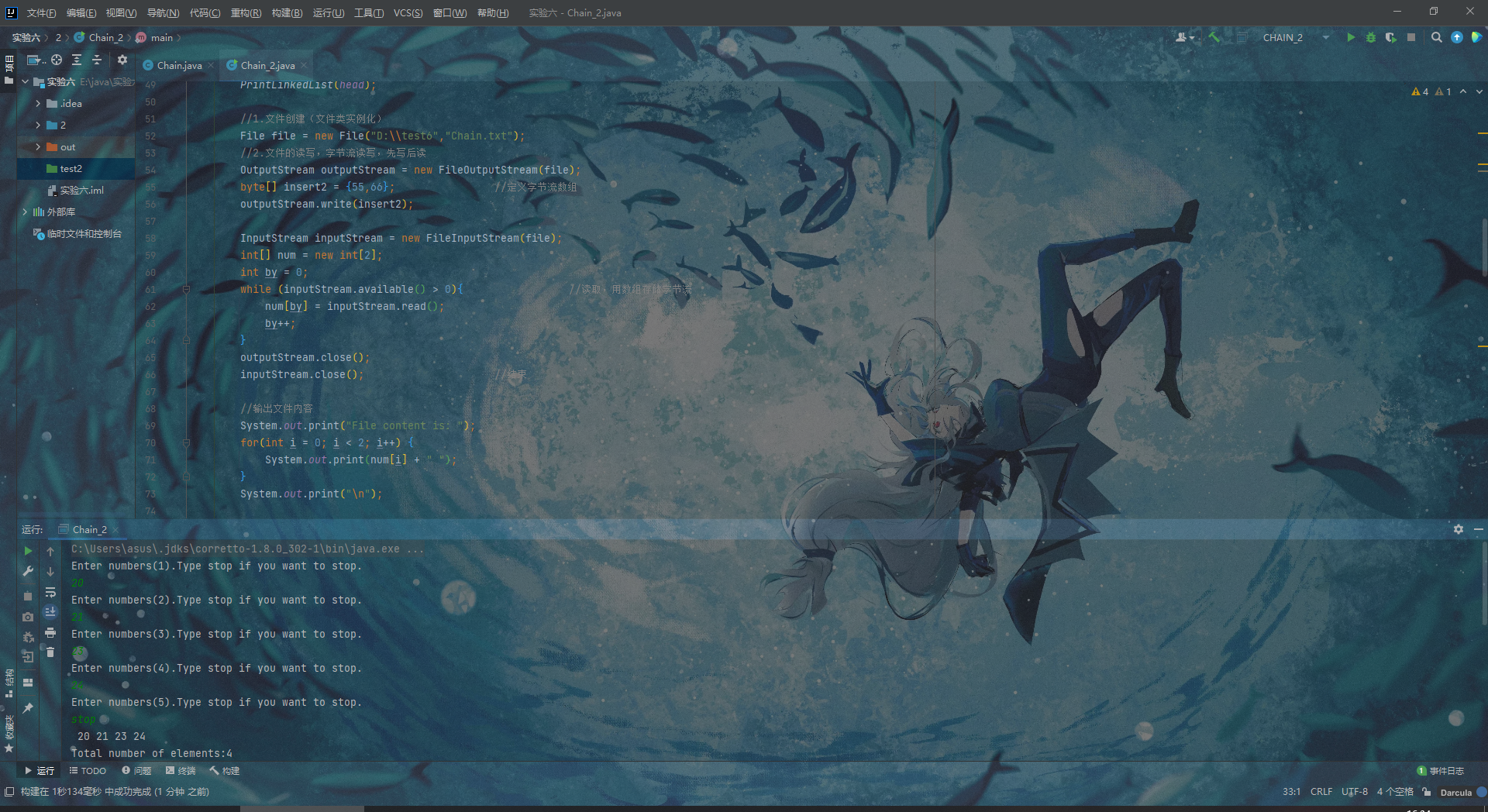Open the 文件(F) menu
Screen dimensions: 1488x812
pyautogui.click(x=41, y=12)
